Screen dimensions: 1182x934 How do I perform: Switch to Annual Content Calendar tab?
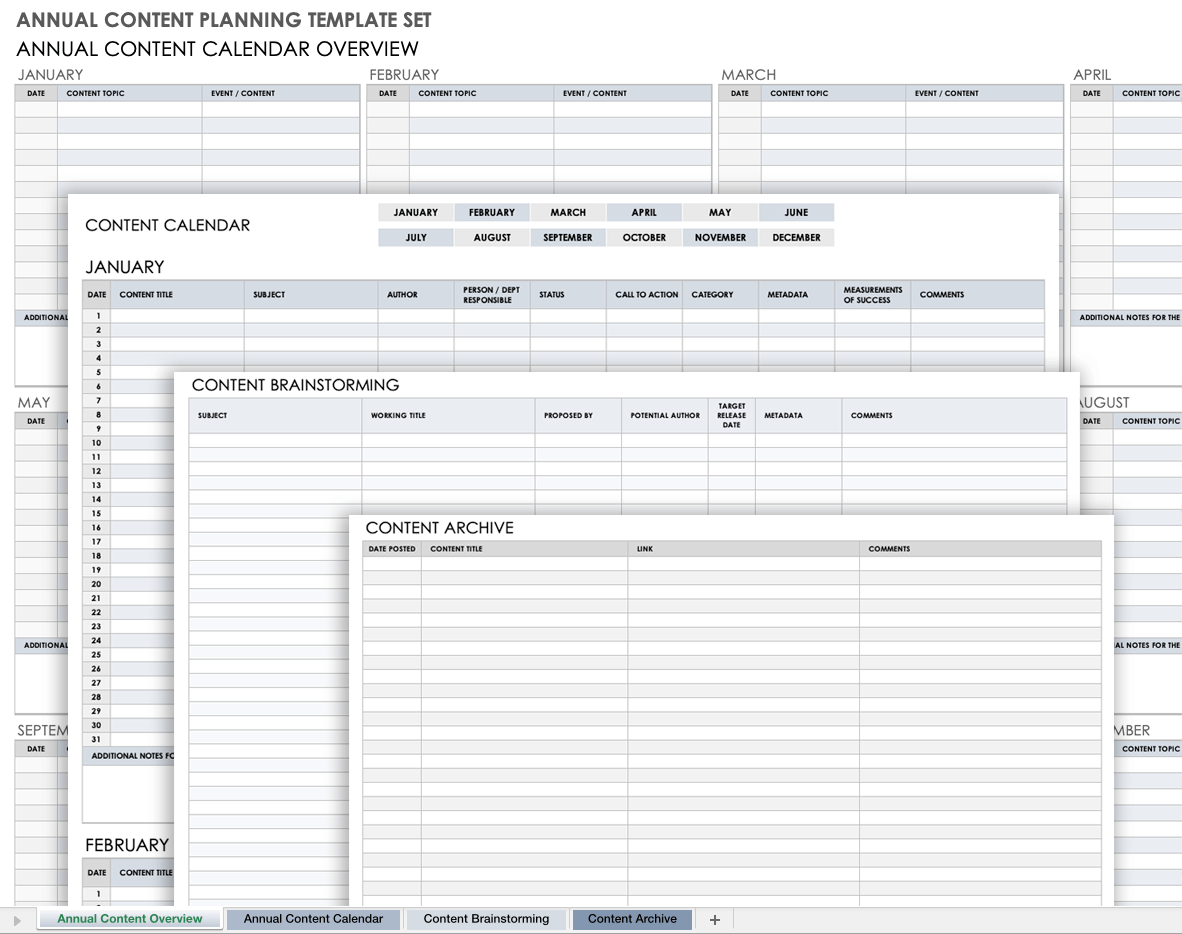313,919
